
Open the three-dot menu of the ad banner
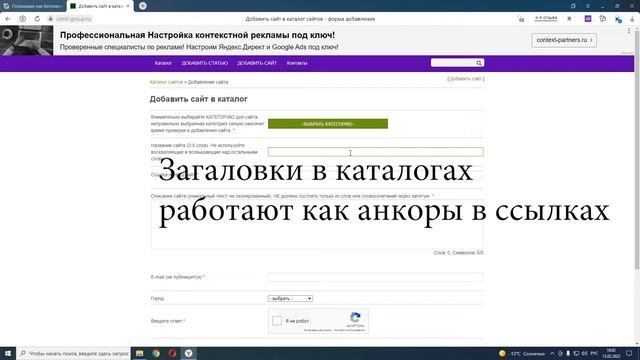coord(629,31)
